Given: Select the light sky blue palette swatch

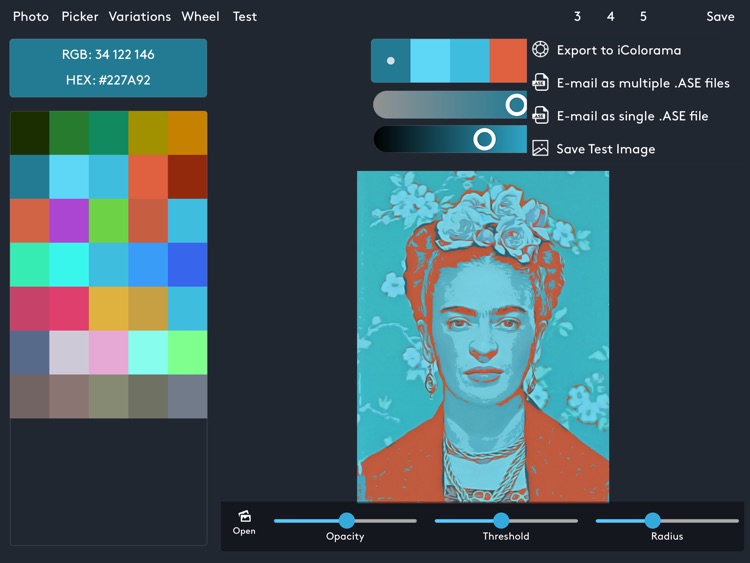Looking at the screenshot, I should click(430, 61).
